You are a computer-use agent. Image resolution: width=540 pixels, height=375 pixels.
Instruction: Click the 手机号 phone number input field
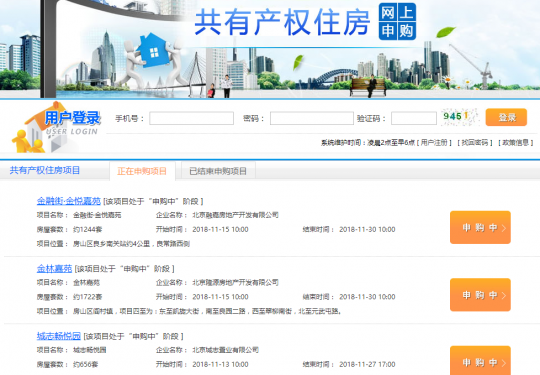coord(191,118)
